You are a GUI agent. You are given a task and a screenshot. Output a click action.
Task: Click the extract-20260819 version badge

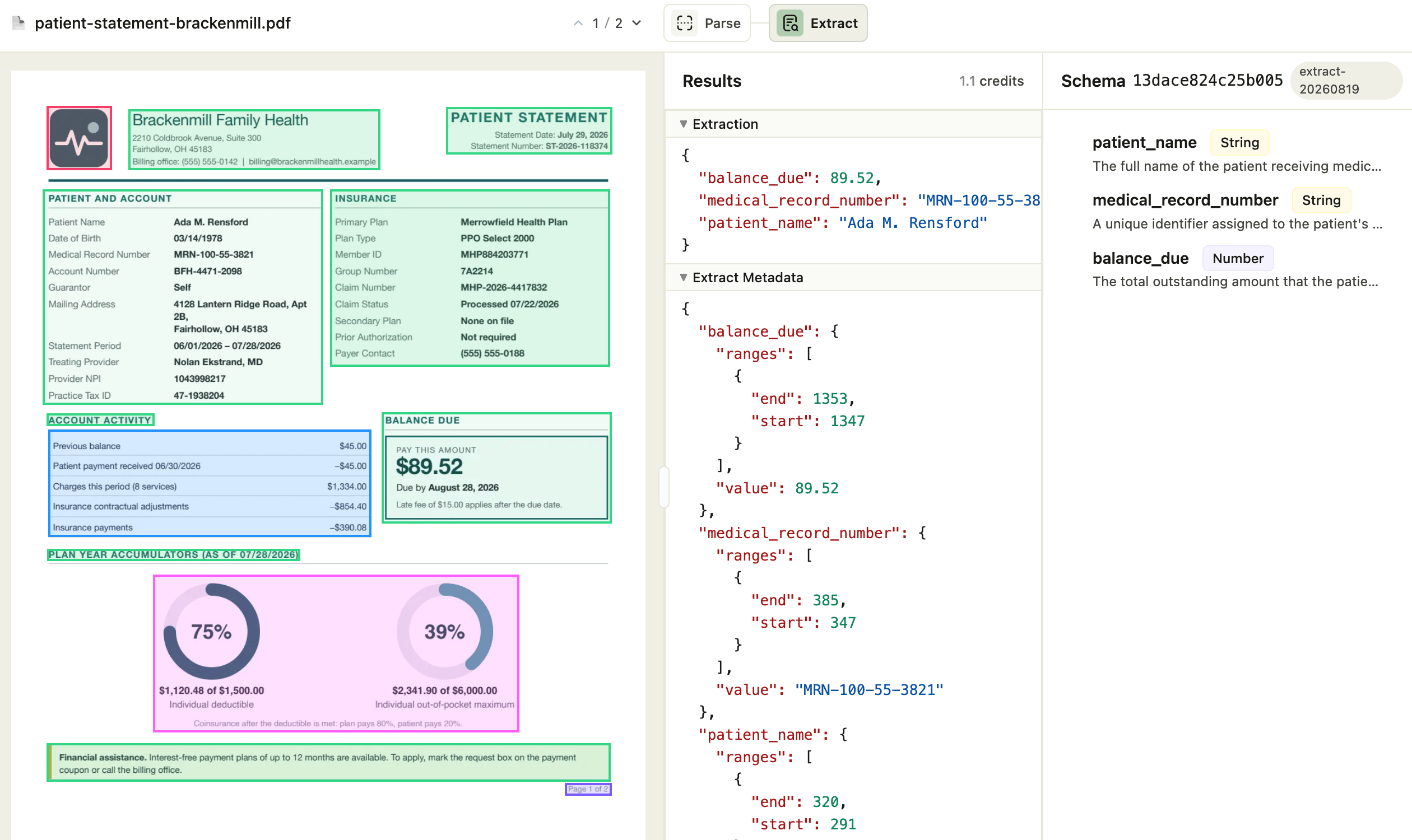click(x=1346, y=81)
